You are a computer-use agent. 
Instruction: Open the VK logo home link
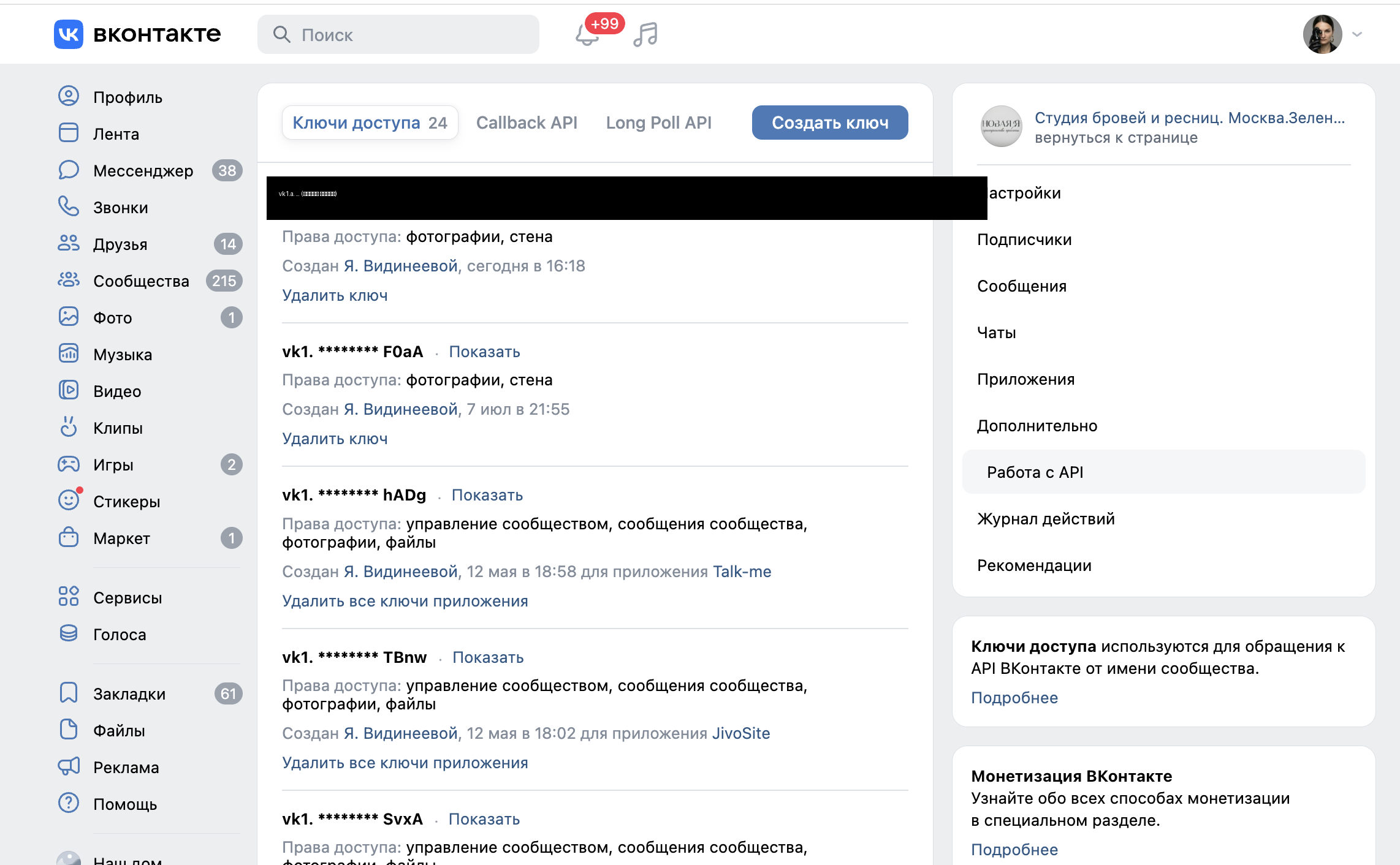click(137, 34)
